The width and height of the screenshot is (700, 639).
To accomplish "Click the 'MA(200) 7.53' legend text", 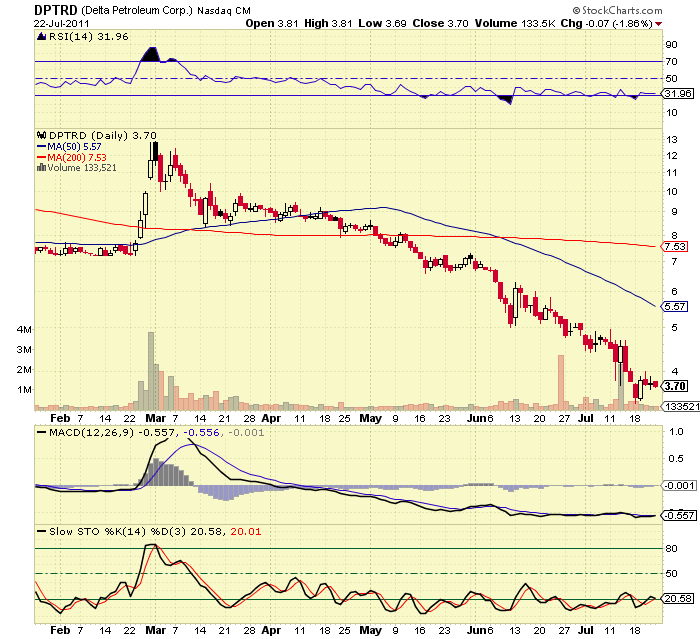I will 77,157.
